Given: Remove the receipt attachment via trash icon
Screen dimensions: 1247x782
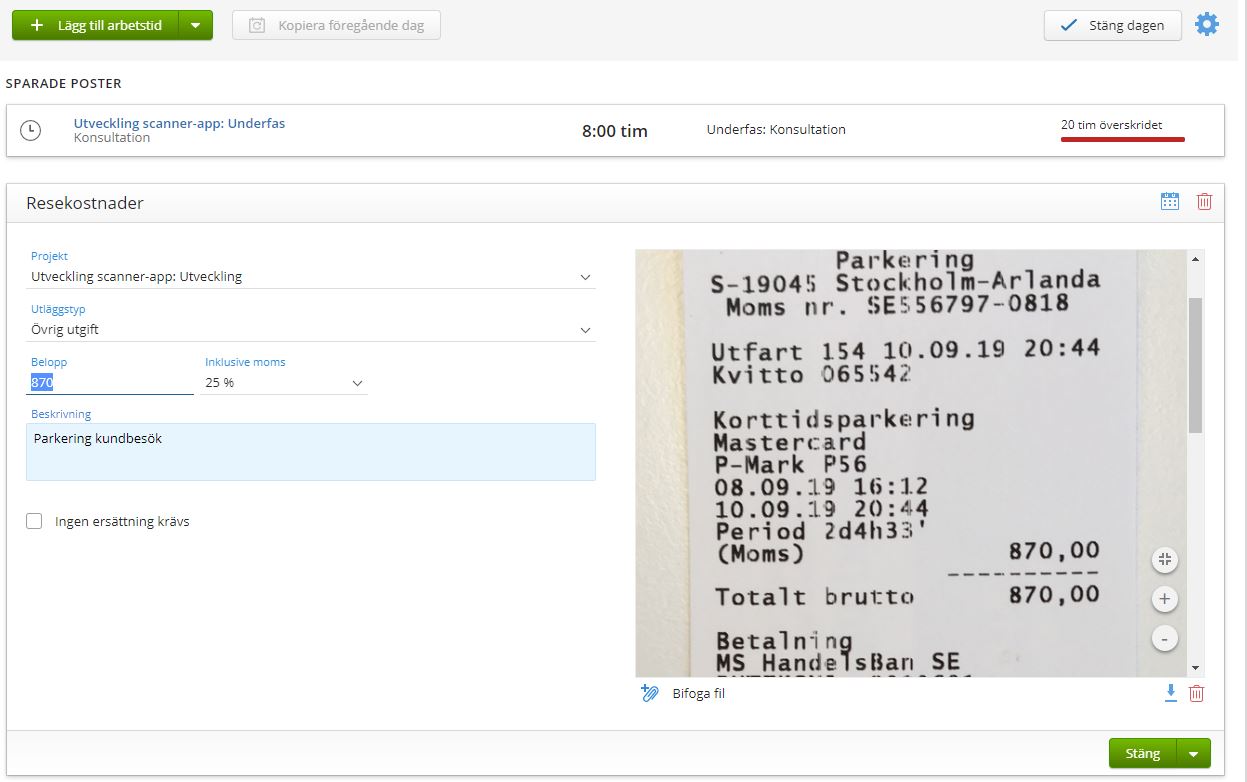Looking at the screenshot, I should (1196, 693).
